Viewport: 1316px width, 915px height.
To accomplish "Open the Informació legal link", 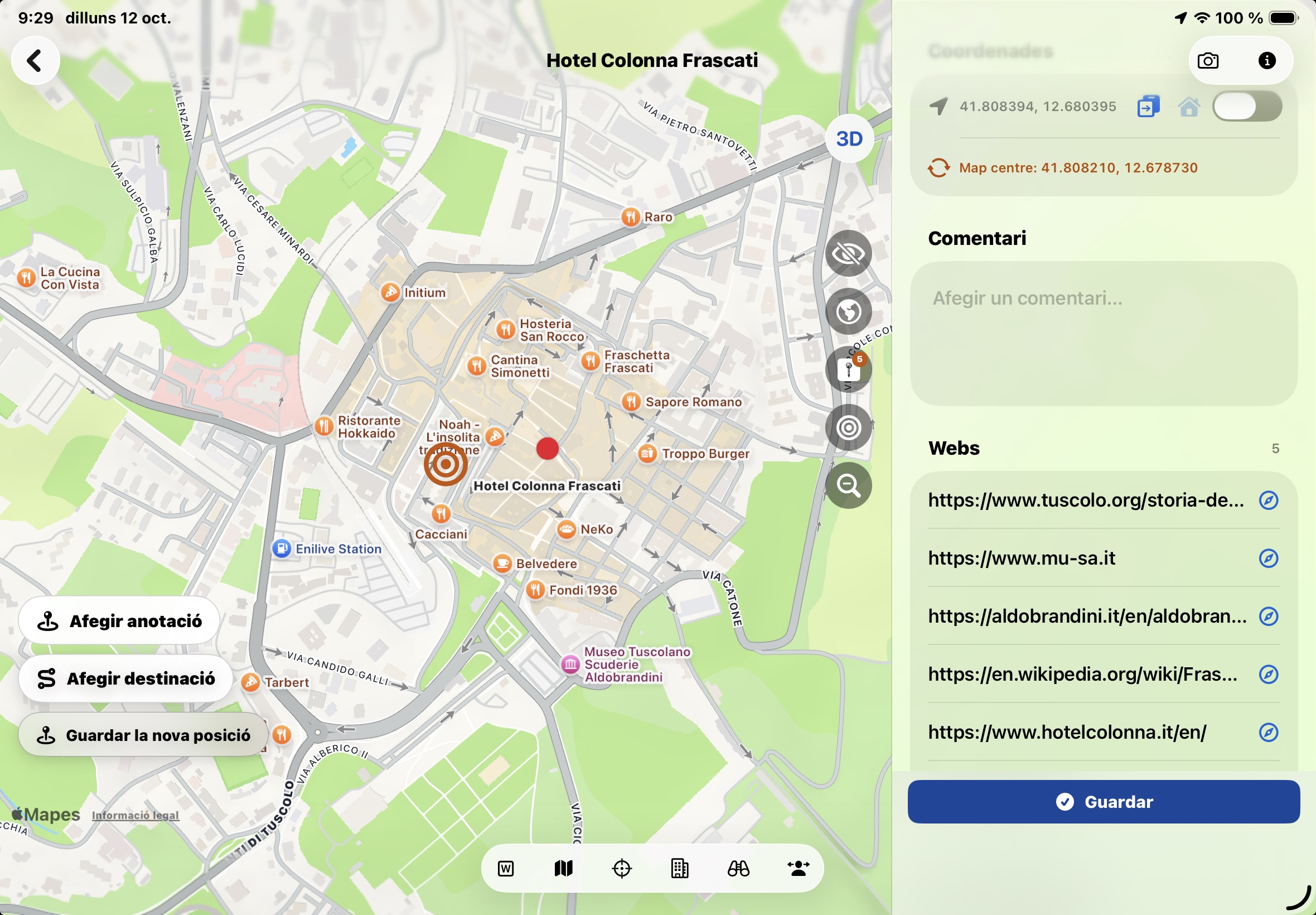I will [135, 815].
